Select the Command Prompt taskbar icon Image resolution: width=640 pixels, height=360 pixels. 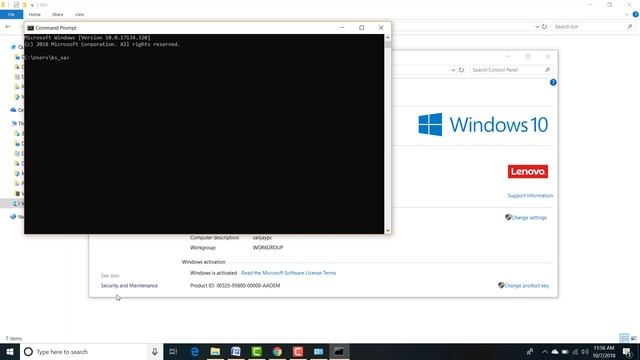tap(339, 351)
